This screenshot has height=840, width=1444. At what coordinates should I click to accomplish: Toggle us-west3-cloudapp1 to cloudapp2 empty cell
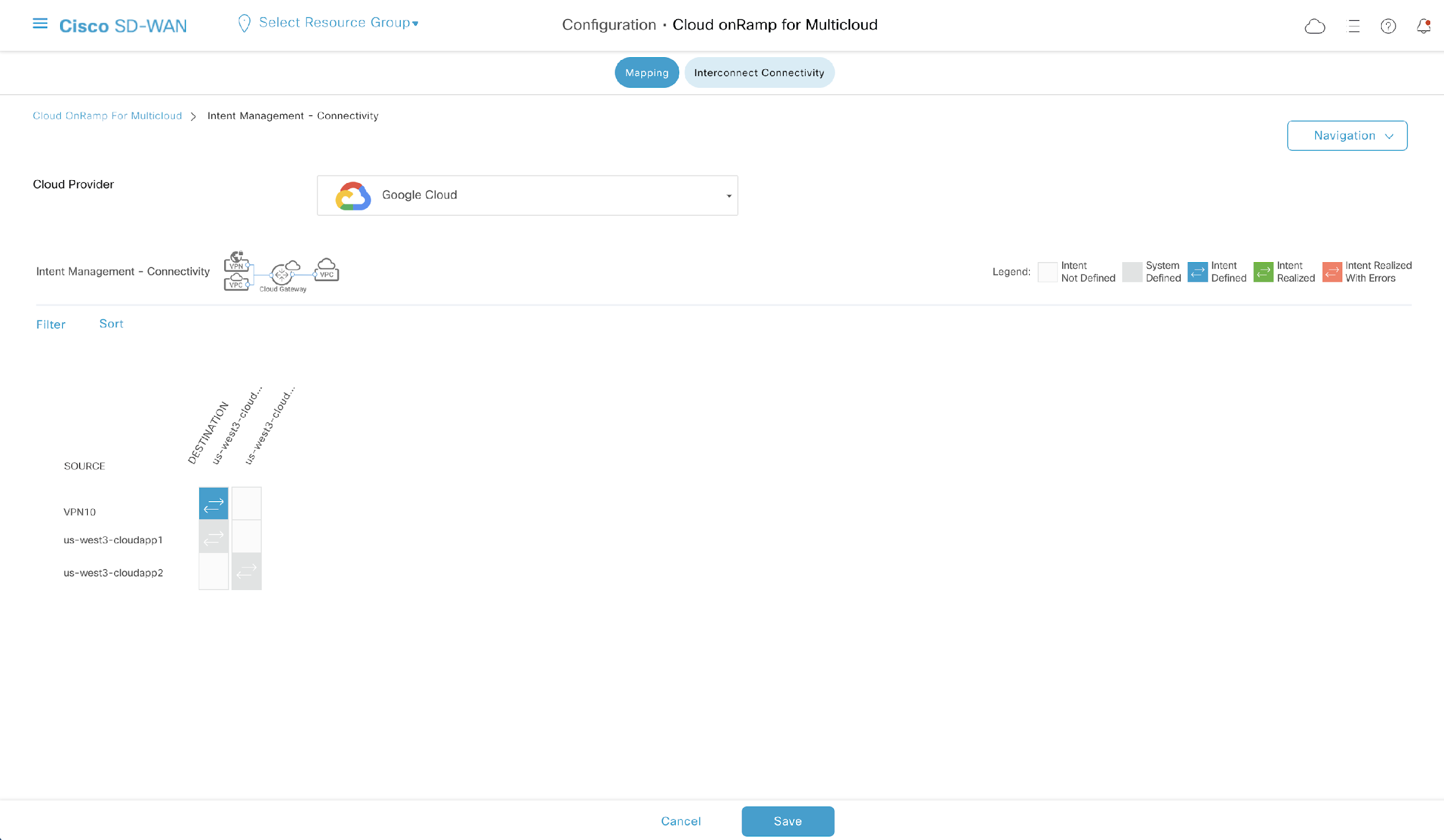(x=247, y=537)
